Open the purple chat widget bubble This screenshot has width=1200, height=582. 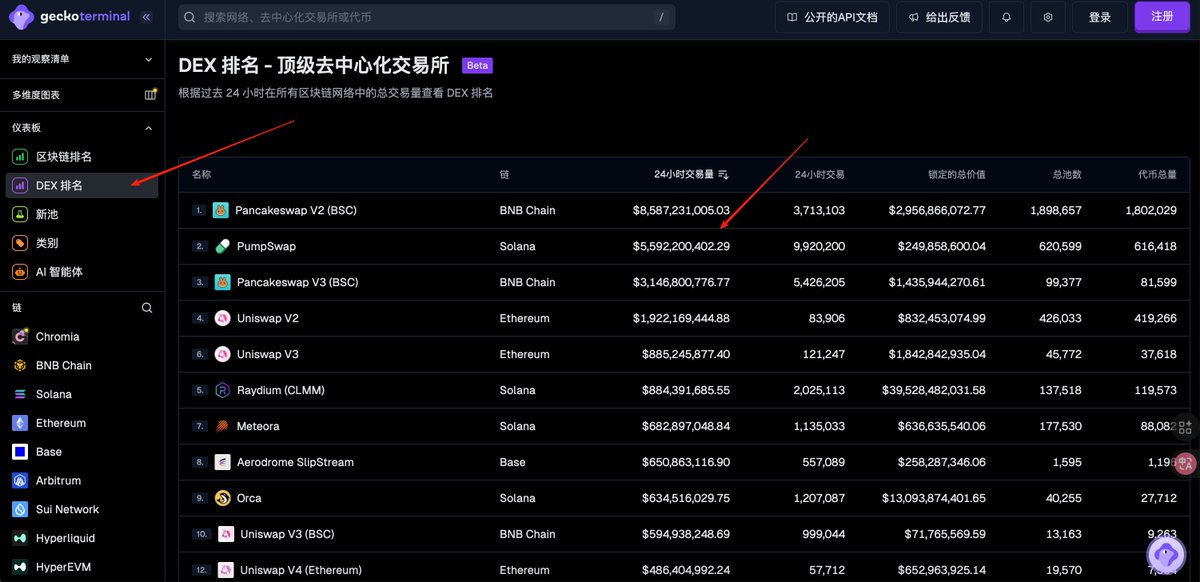pos(1165,554)
